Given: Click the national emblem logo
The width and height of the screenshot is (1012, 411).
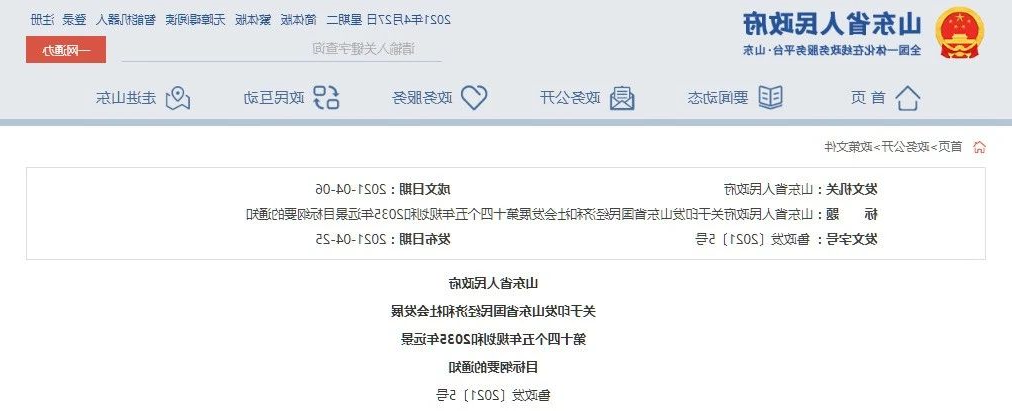Looking at the screenshot, I should coord(960,32).
